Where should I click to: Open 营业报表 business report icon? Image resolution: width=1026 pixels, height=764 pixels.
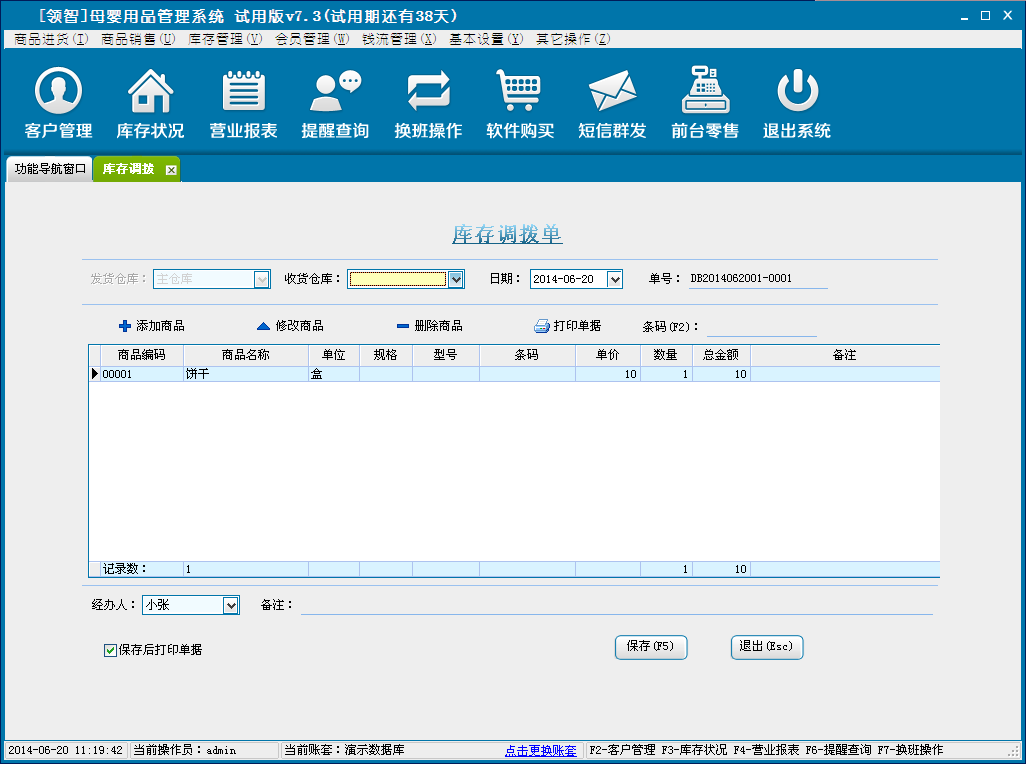pyautogui.click(x=243, y=92)
